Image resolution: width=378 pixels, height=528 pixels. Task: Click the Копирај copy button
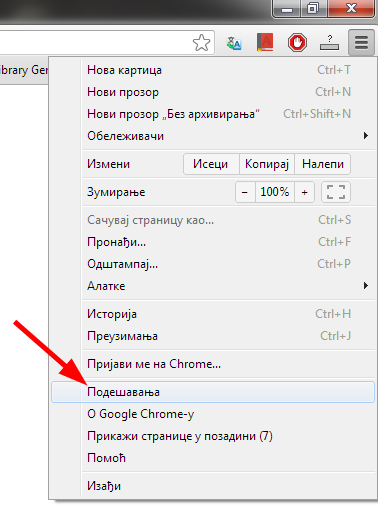point(267,164)
